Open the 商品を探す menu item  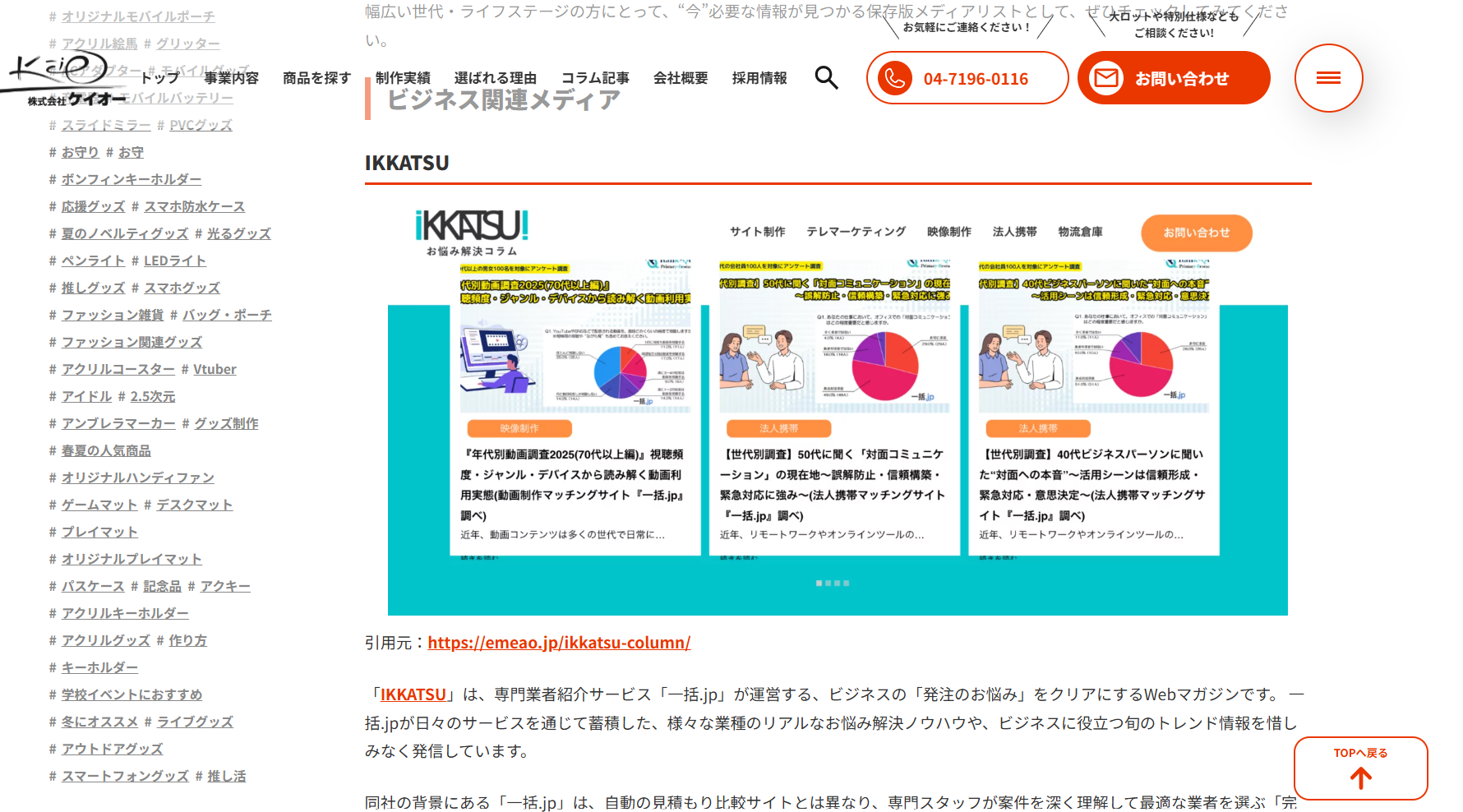pyautogui.click(x=316, y=78)
